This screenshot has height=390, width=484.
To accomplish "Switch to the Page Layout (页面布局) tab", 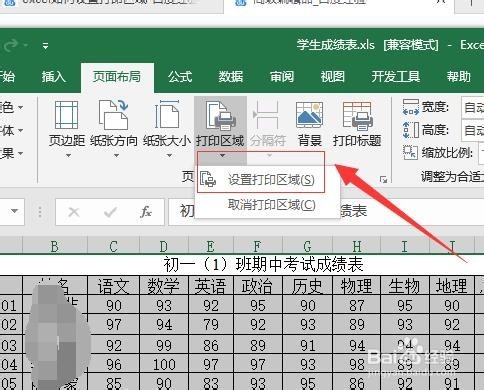I will pos(117,77).
